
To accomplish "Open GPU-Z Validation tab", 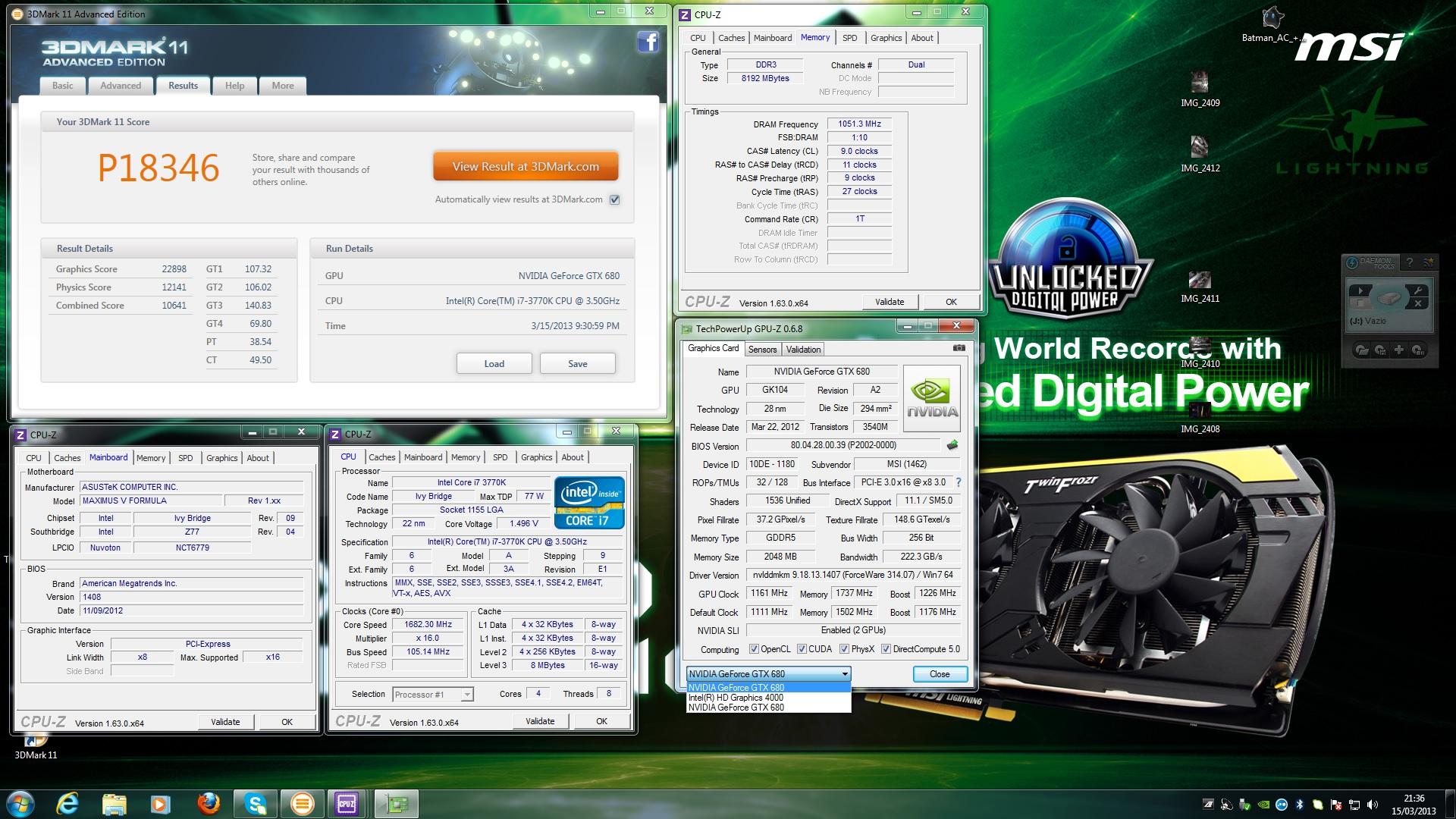I will click(x=803, y=350).
